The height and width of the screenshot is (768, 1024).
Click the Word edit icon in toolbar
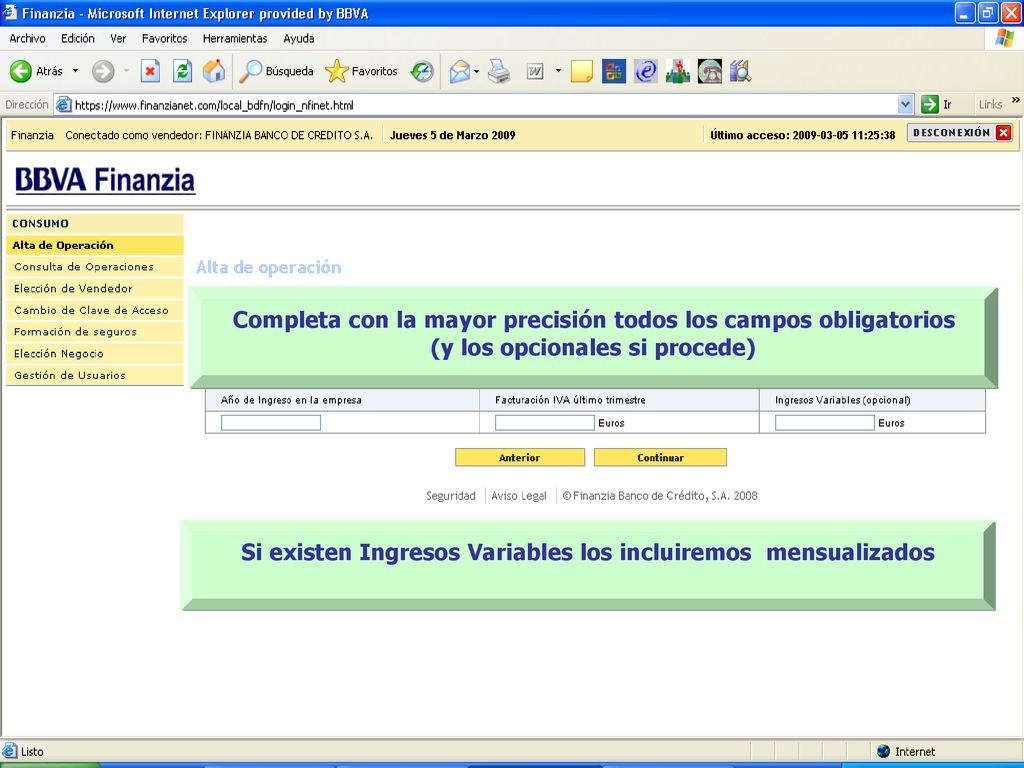click(x=535, y=71)
